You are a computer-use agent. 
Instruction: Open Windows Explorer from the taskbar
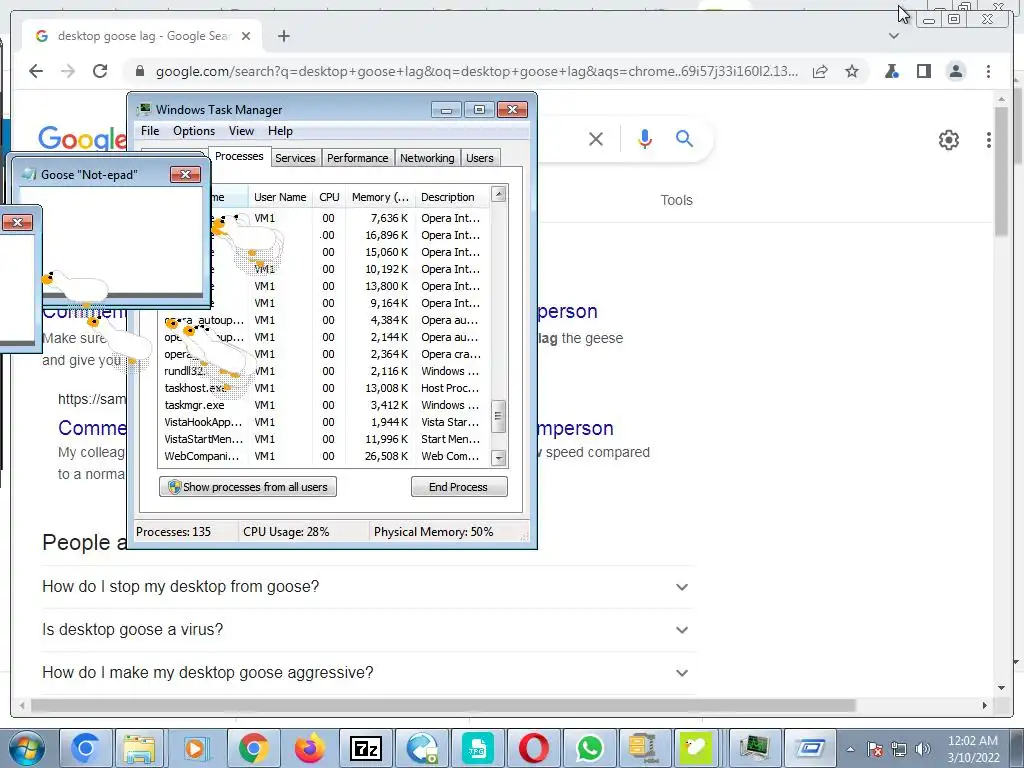[x=140, y=748]
